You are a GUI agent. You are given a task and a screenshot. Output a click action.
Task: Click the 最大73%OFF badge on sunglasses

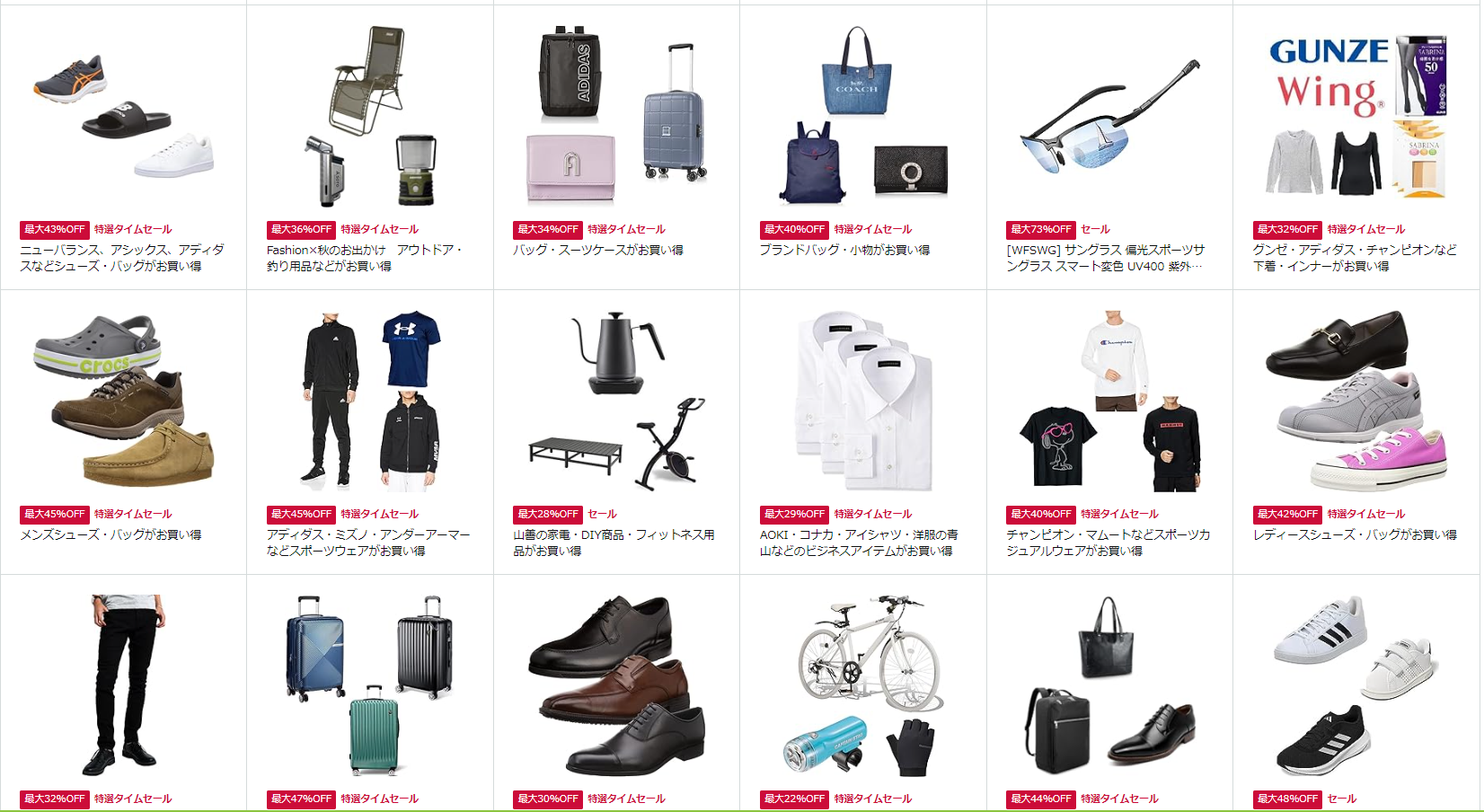pos(1040,229)
